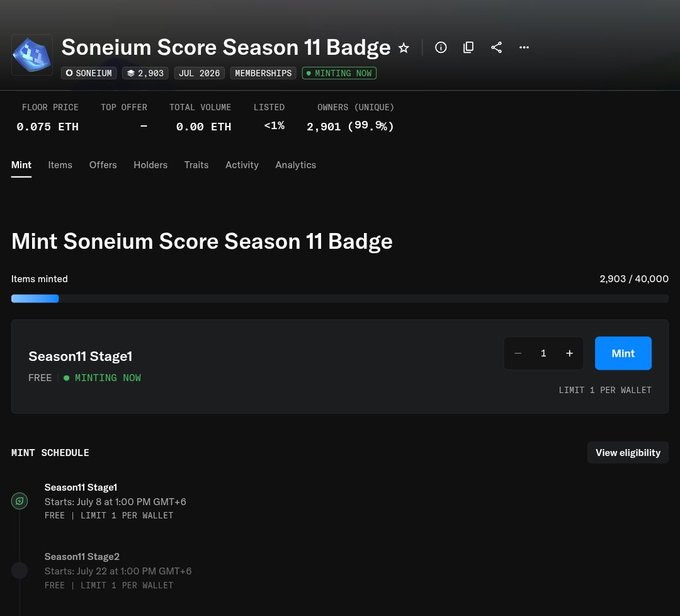The width and height of the screenshot is (680, 616).
Task: Click the MINTING NOW status badge in the header
Action: click(339, 73)
